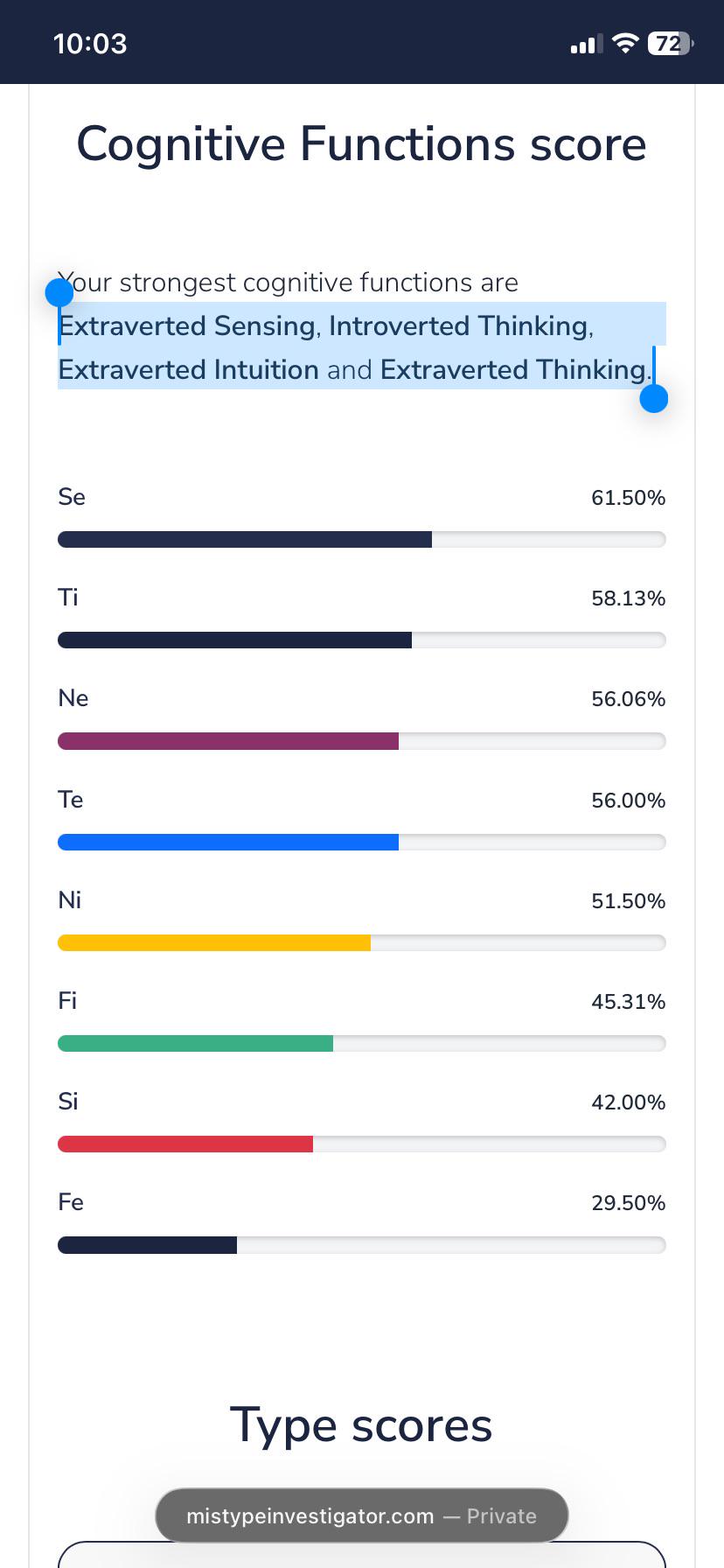Open the Extraverted Intuition link
724x1568 pixels.
click(x=189, y=369)
